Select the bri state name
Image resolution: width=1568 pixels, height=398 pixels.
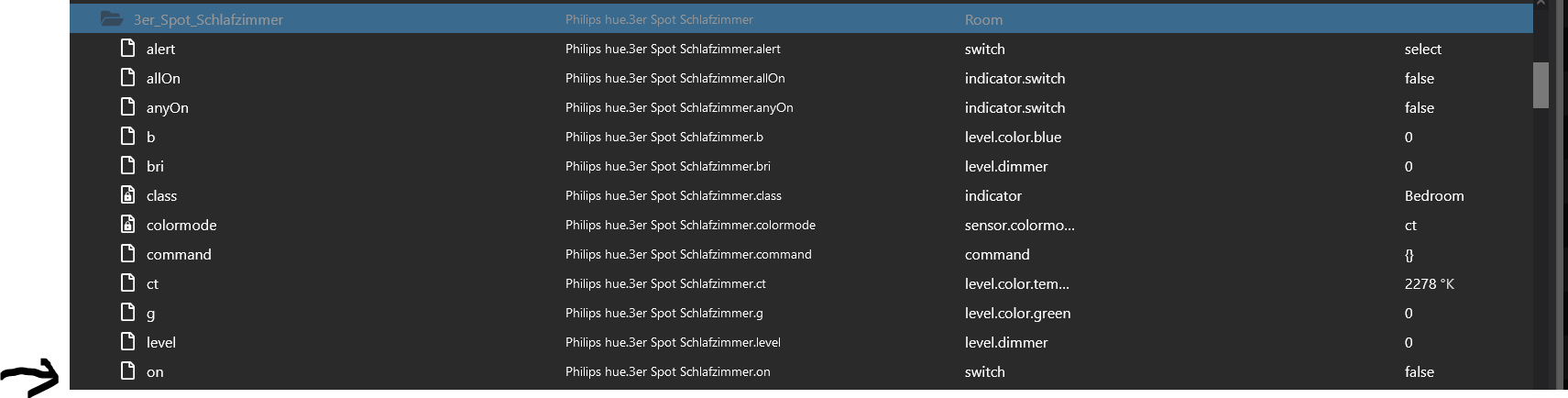155,166
